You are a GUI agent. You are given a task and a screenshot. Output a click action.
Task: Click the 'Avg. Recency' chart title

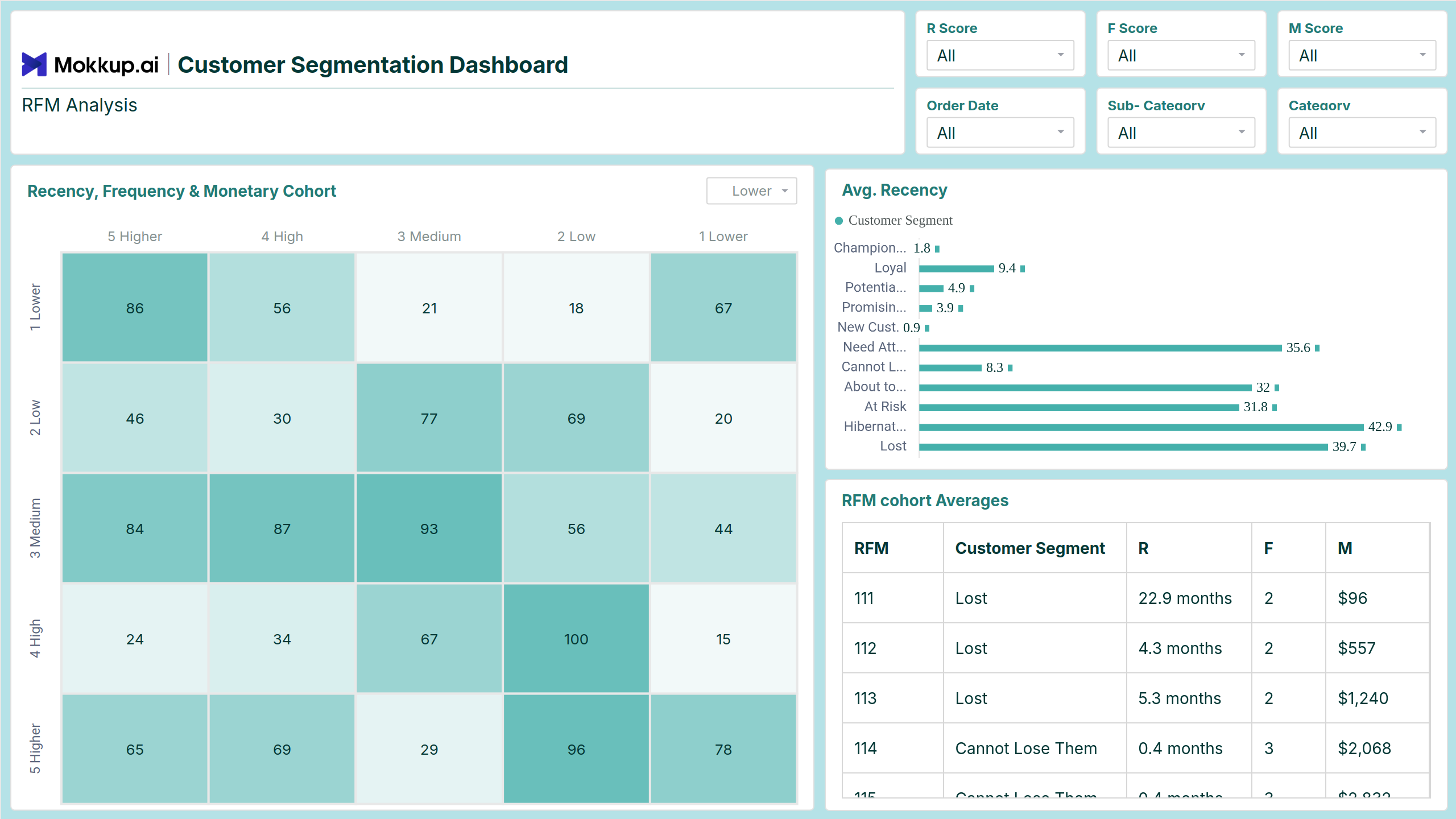(x=895, y=190)
